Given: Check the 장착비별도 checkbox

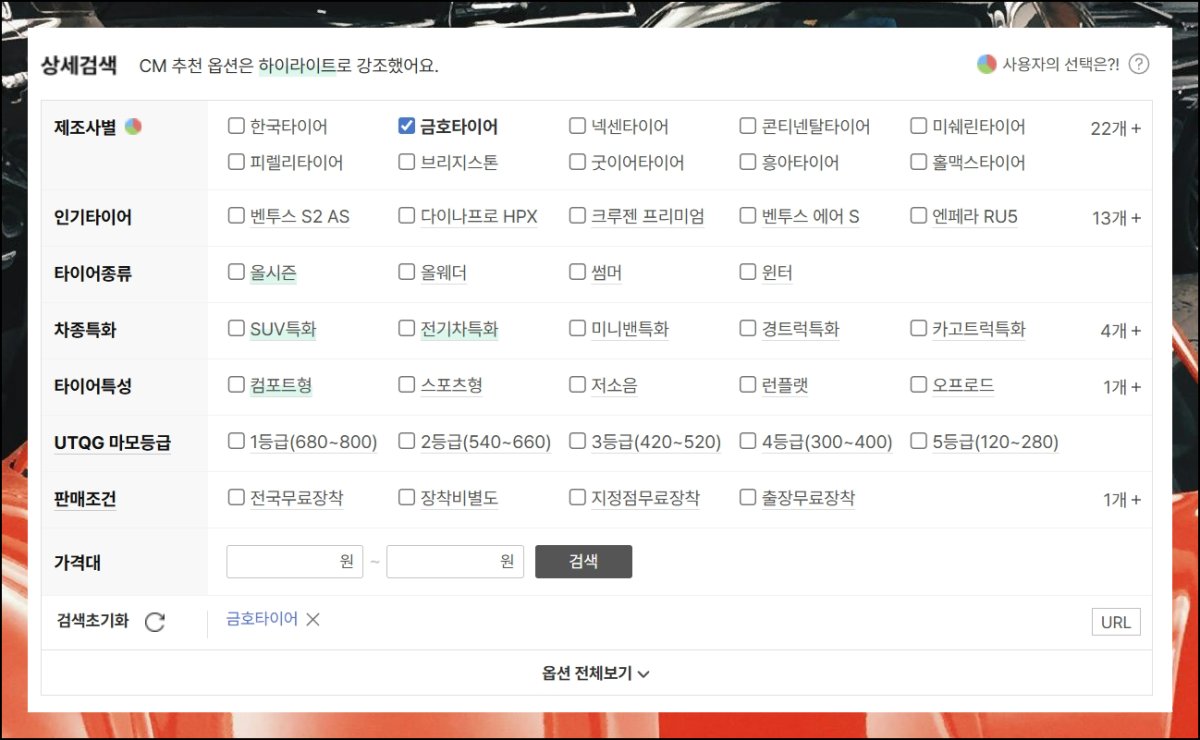Looking at the screenshot, I should coord(406,497).
